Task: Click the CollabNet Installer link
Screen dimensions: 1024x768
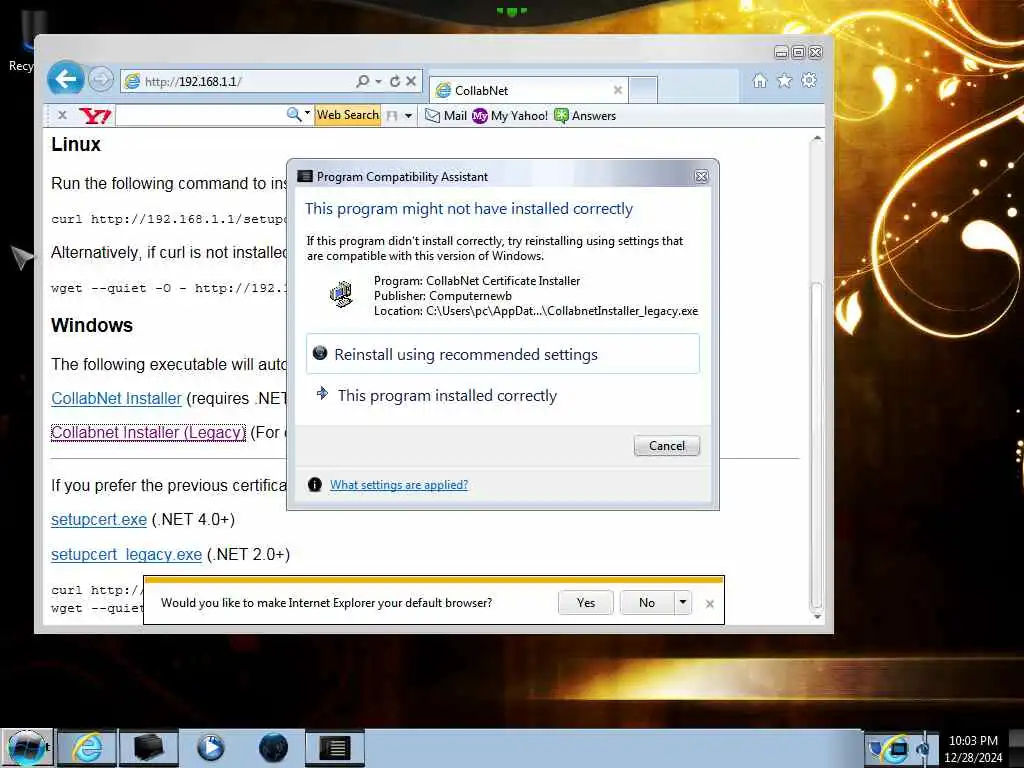Action: (116, 398)
